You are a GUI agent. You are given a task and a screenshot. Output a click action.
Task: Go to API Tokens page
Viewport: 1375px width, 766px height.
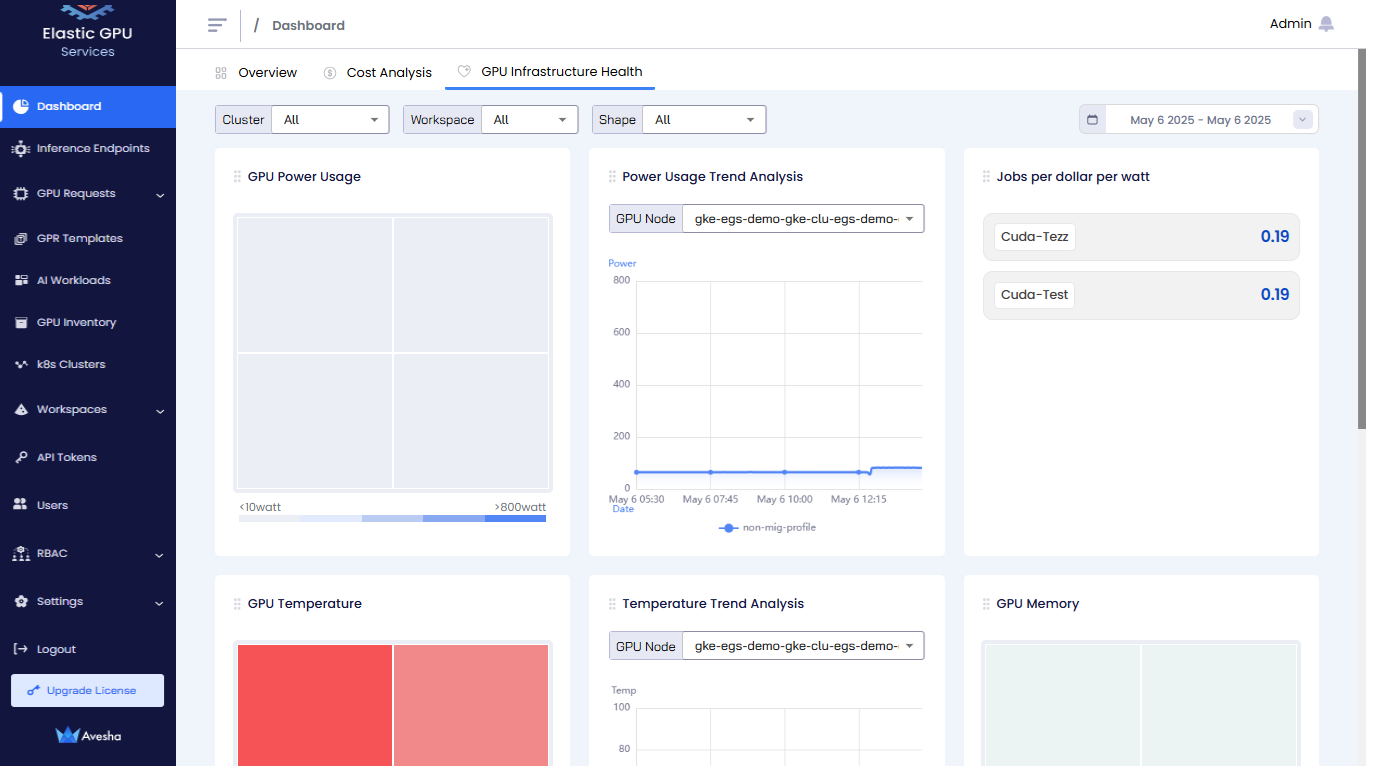point(66,457)
